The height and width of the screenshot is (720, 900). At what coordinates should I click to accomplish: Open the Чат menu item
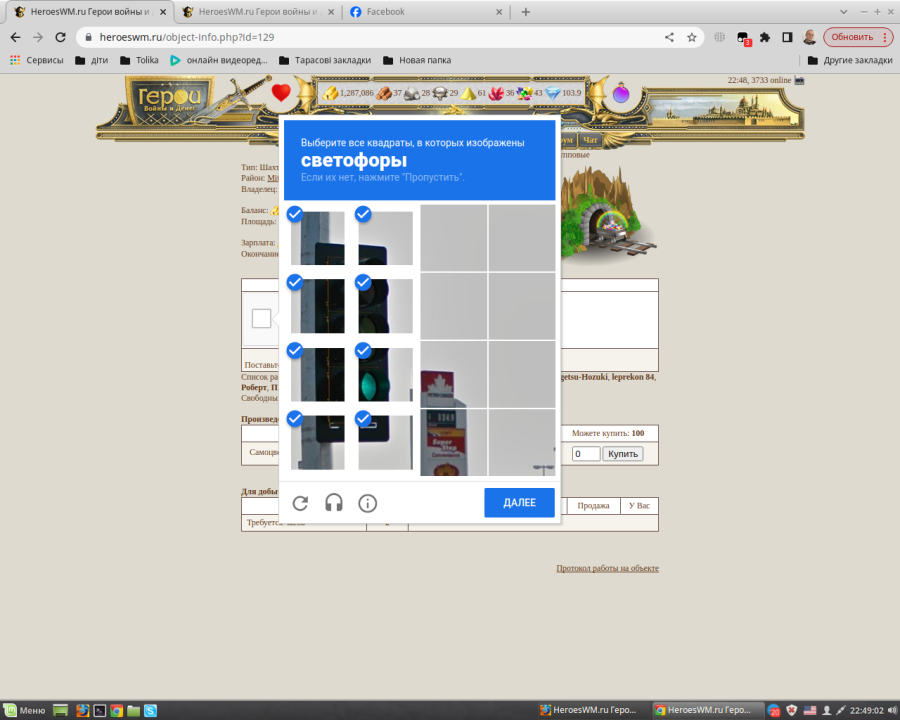tap(590, 140)
